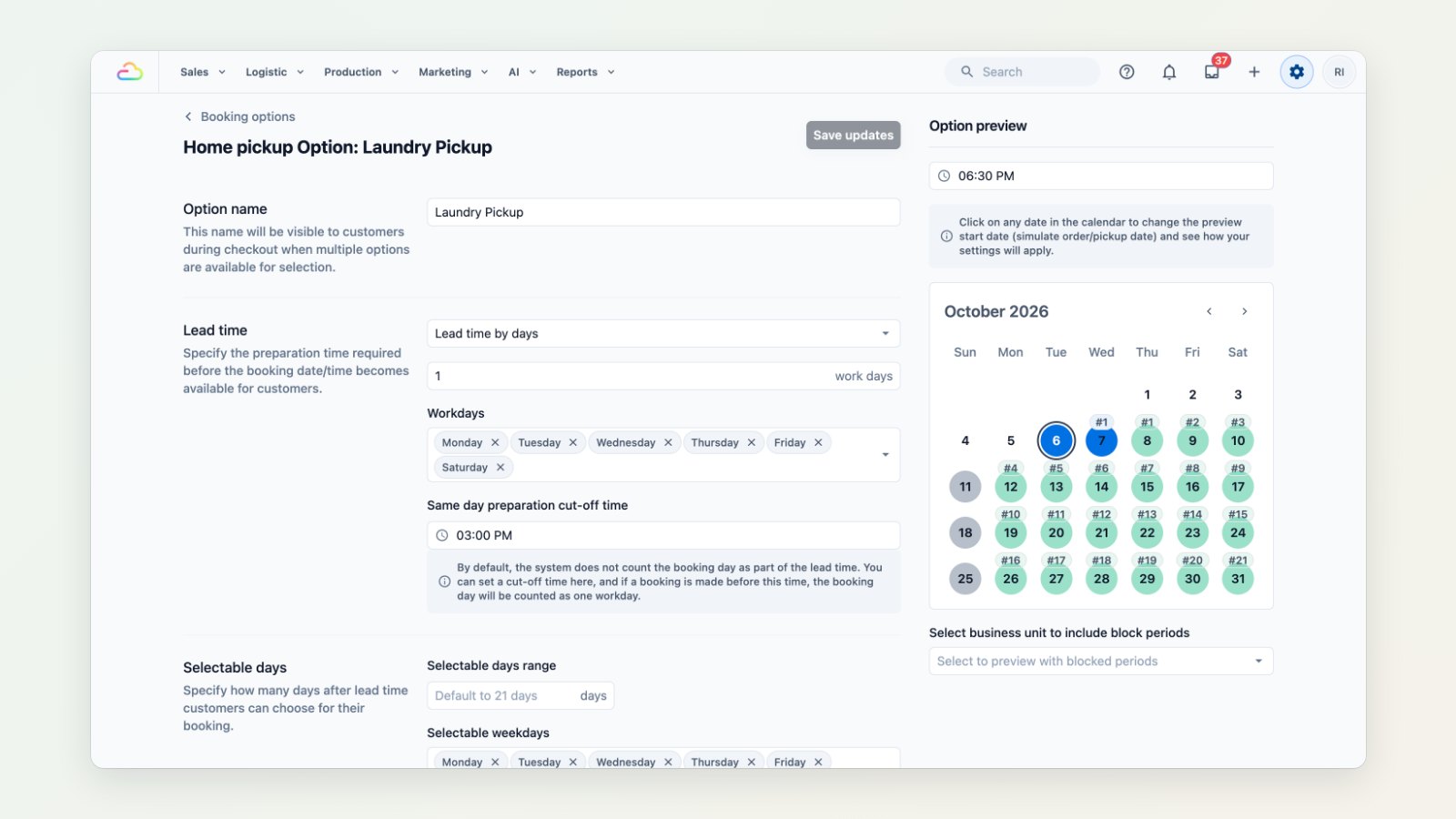This screenshot has width=1456, height=819.
Task: Open the inbox with 37 badge
Action: click(1212, 72)
